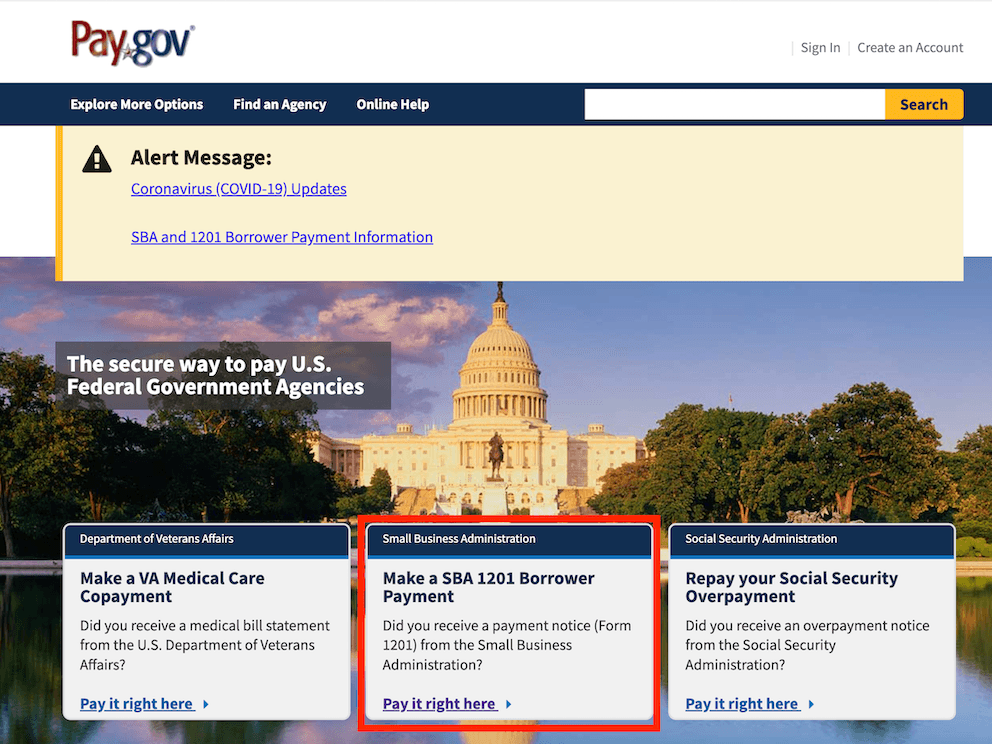Click the Pay.gov logo

132,42
